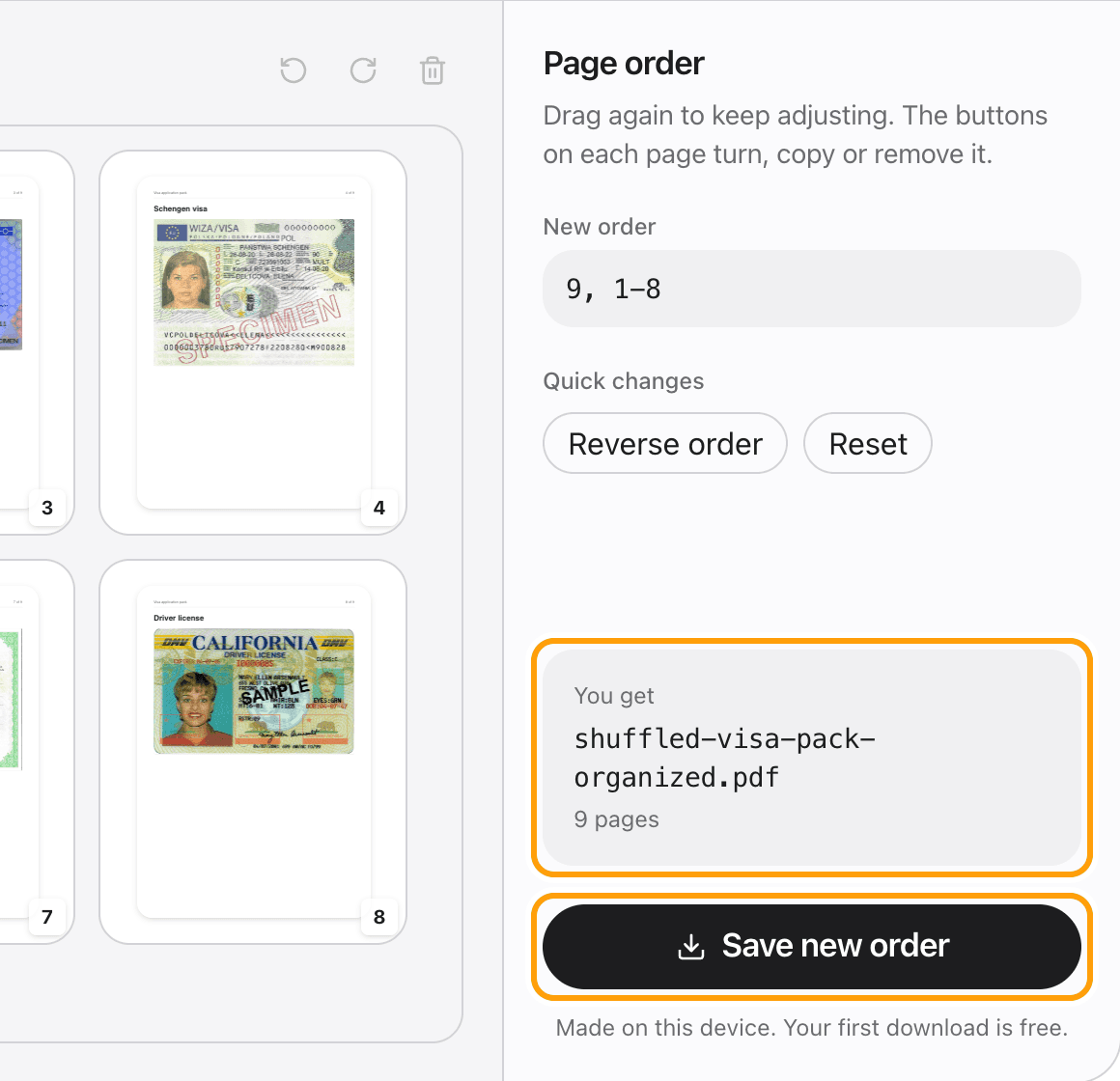Click the counter-clockwise arrow icon in toolbar
This screenshot has height=1081, width=1120.
coord(293,69)
